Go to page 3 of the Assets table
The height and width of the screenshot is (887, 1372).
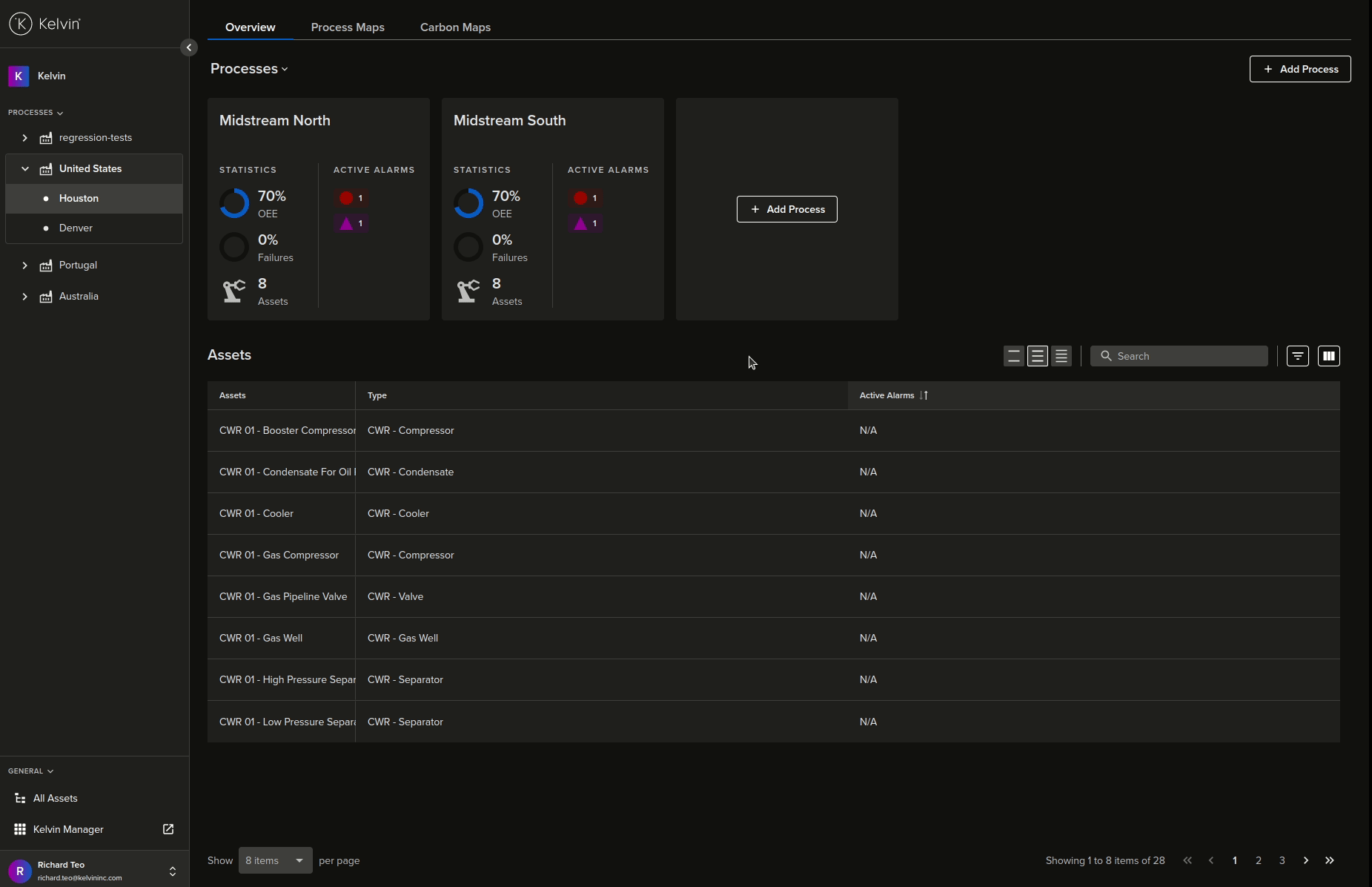pos(1281,860)
